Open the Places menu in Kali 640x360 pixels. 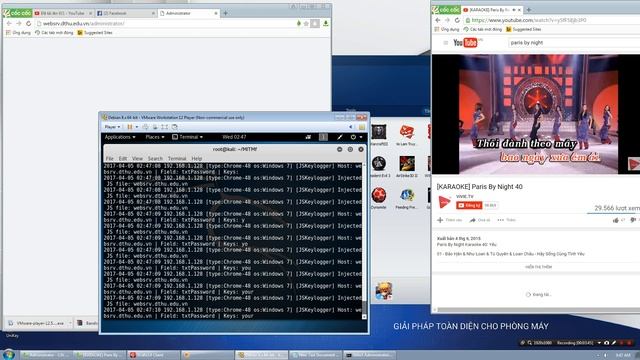click(155, 137)
